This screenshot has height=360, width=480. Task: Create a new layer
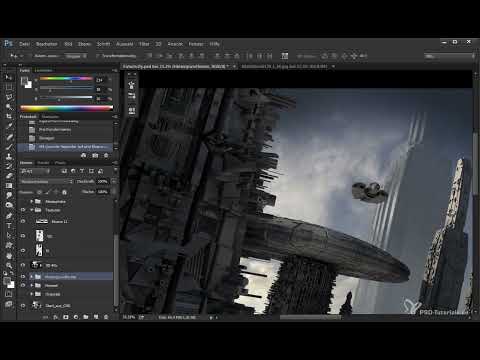[96, 317]
